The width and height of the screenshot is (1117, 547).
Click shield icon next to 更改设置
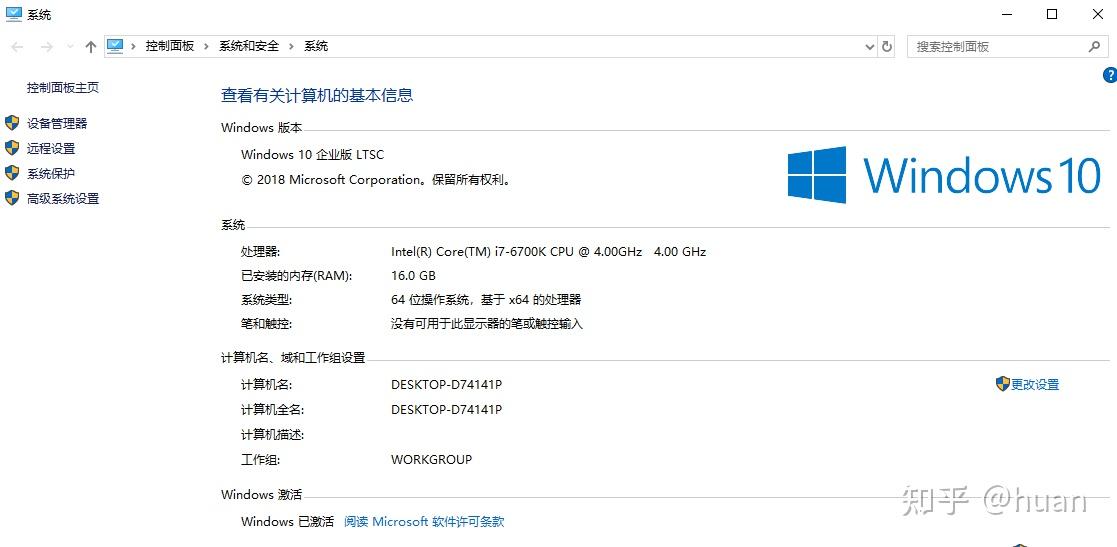tap(1002, 384)
